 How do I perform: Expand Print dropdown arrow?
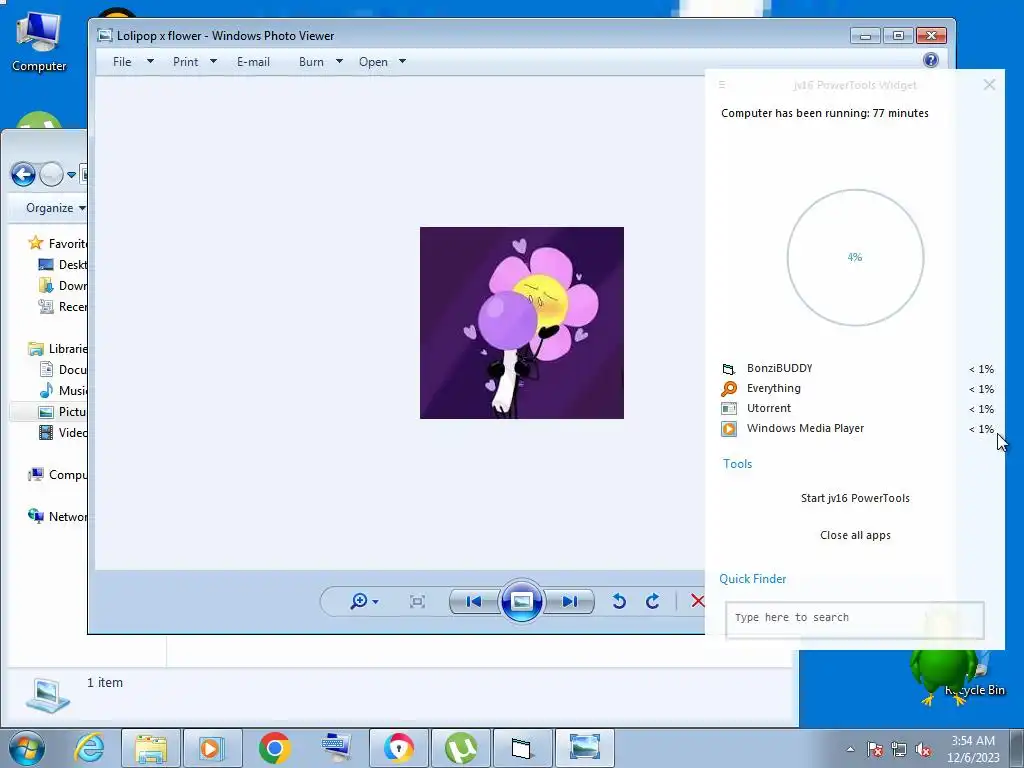tap(213, 61)
